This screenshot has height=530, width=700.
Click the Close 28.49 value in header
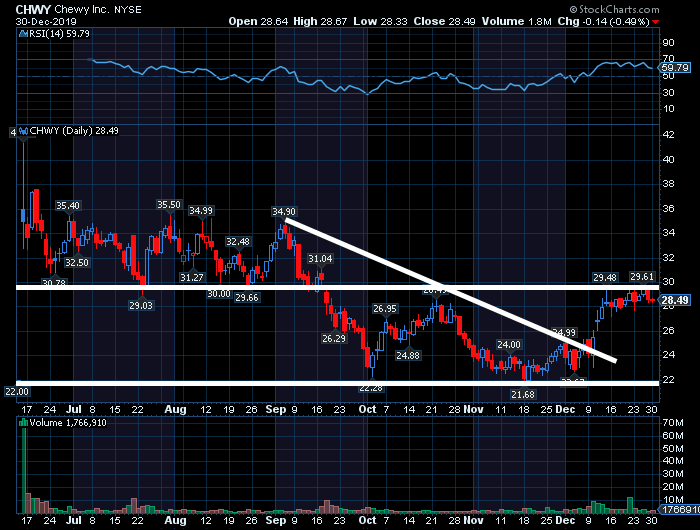coord(444,21)
